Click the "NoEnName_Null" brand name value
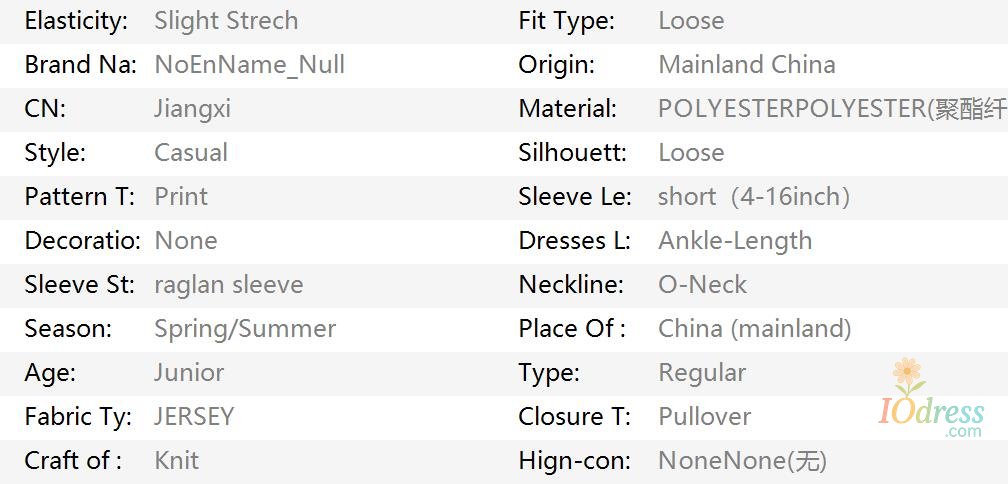 [249, 65]
